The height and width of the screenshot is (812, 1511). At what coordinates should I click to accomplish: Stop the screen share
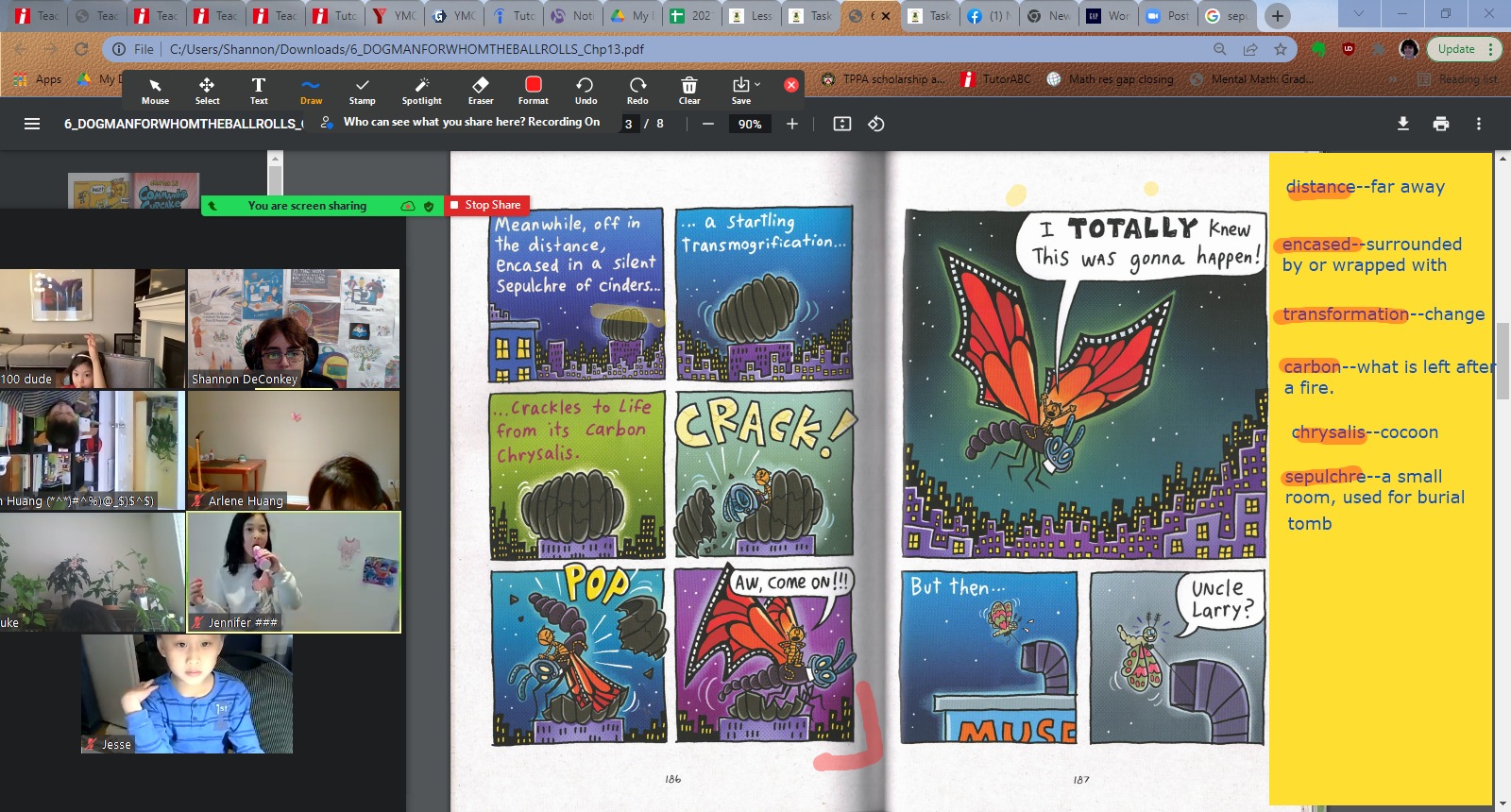point(486,205)
